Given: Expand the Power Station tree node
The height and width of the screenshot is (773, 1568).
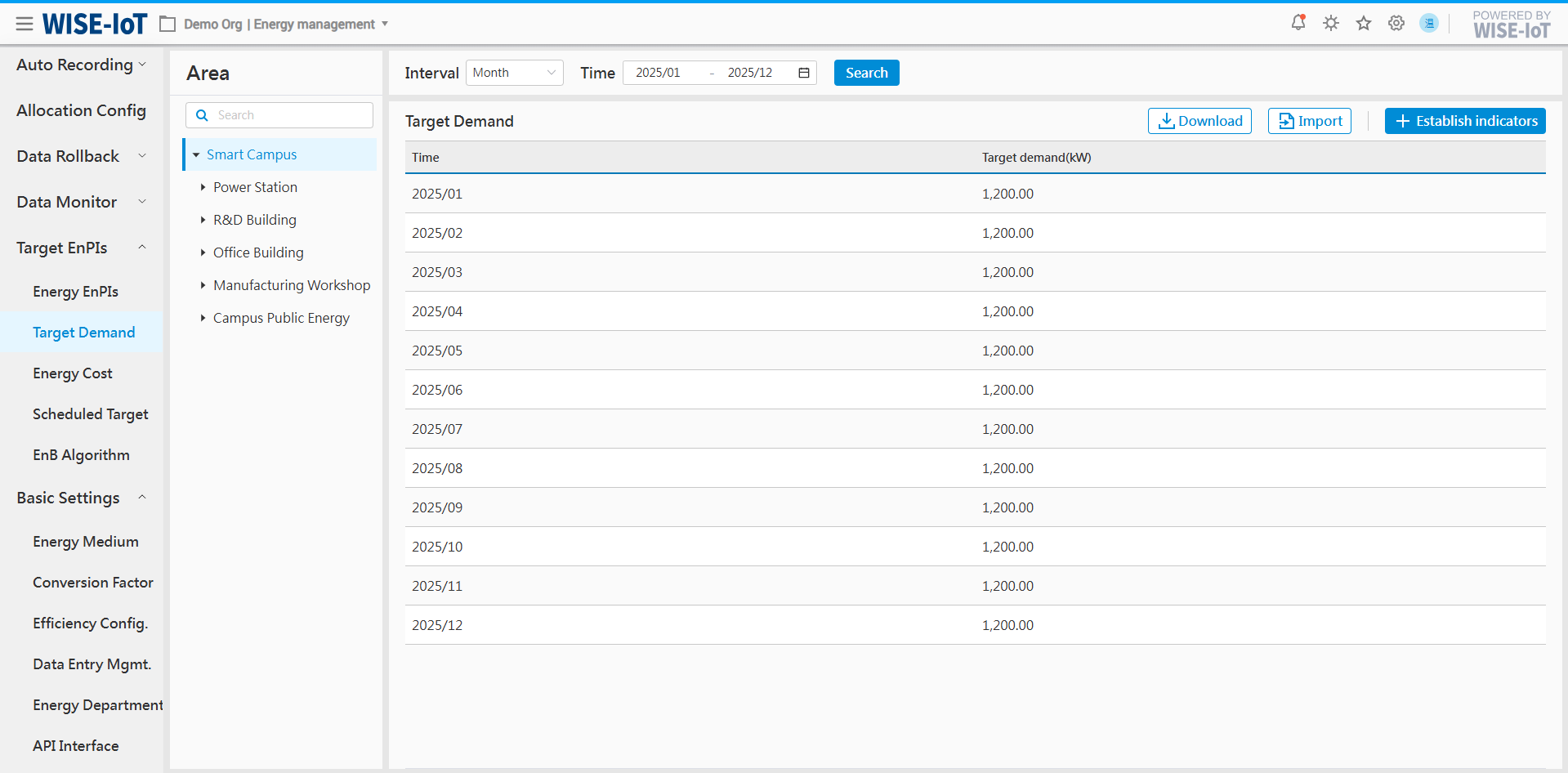Looking at the screenshot, I should click(203, 187).
